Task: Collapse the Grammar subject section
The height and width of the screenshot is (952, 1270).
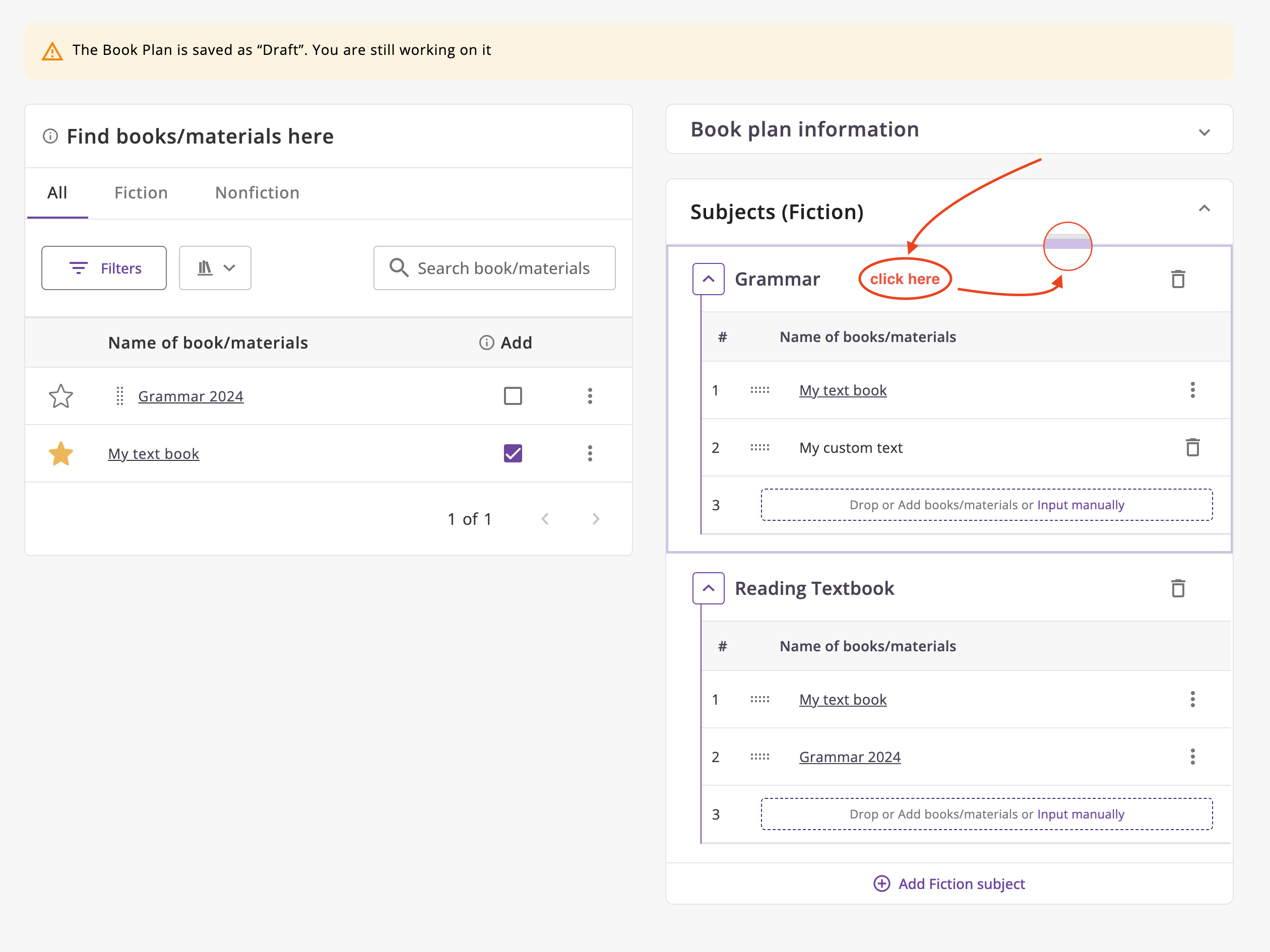Action: [708, 279]
